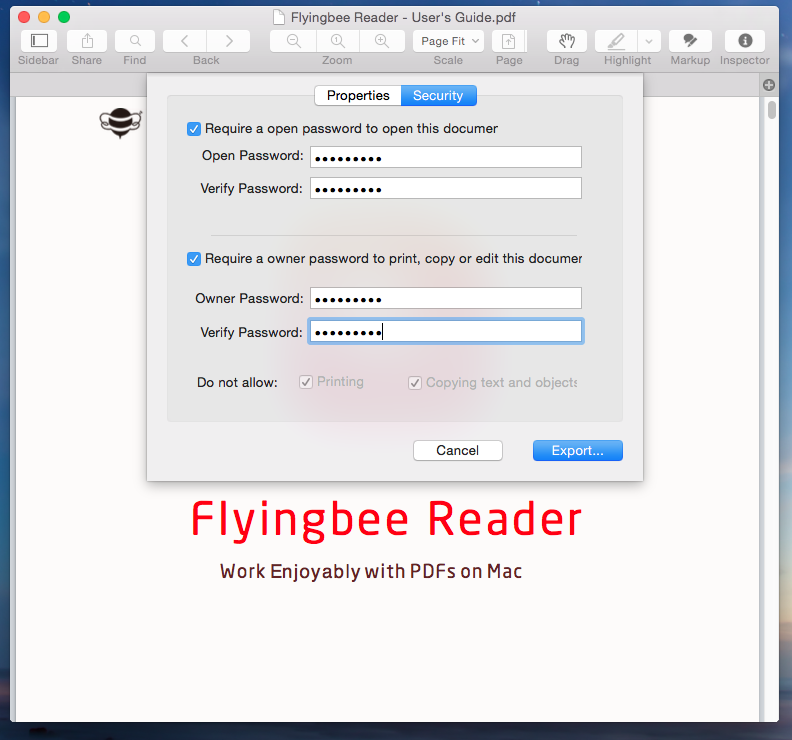
Task: Expand the Highlight options arrow
Action: pos(649,41)
